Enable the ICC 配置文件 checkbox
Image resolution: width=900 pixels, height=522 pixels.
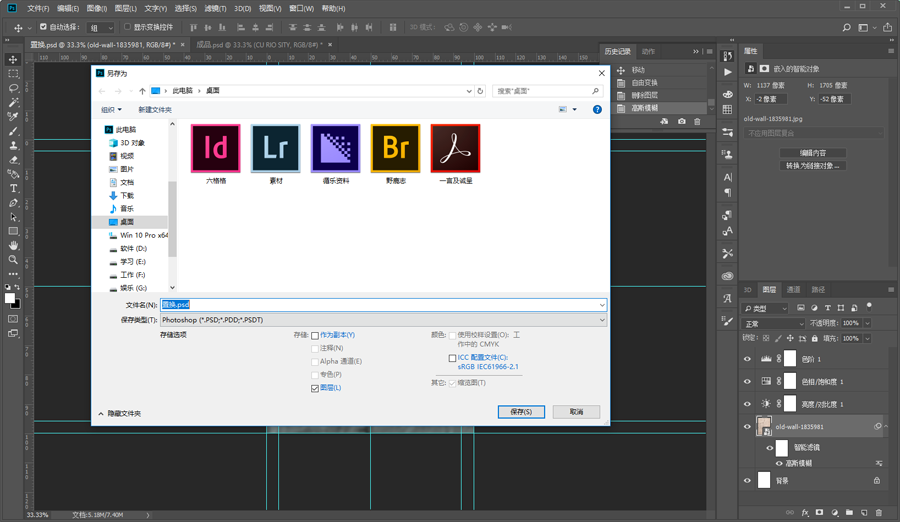[452, 358]
